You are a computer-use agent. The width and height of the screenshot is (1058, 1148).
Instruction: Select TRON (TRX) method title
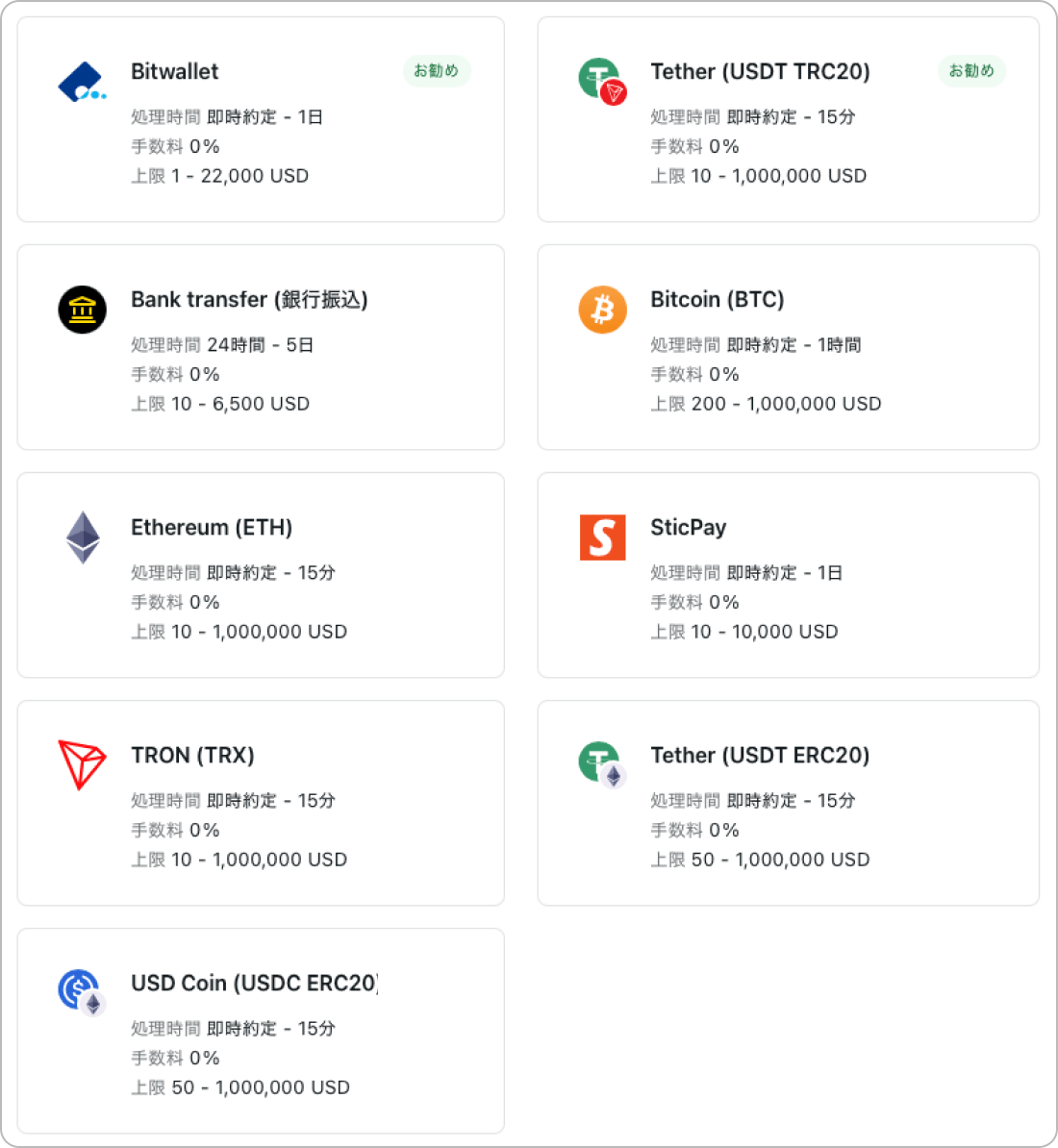point(192,755)
